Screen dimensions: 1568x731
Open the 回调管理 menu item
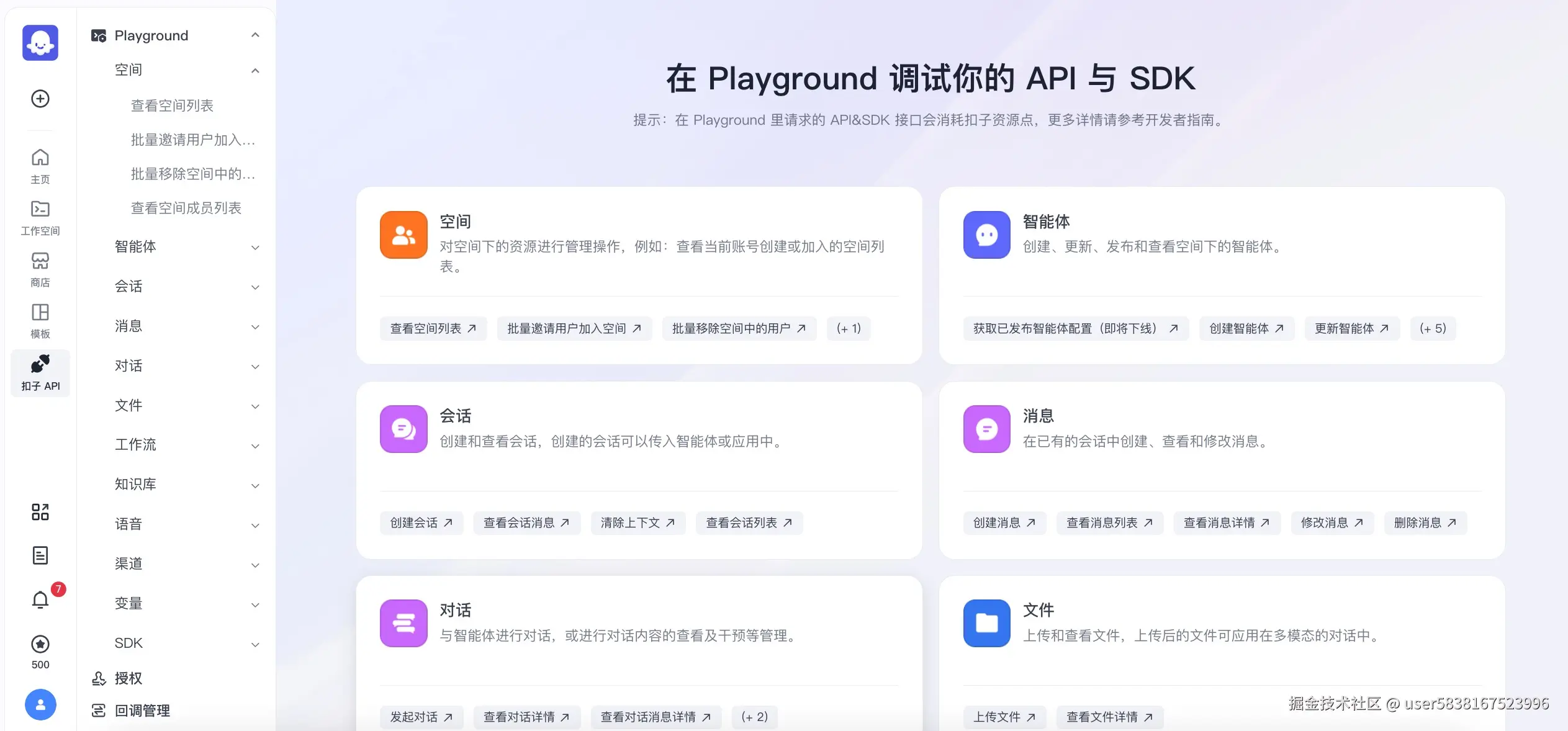(x=142, y=710)
